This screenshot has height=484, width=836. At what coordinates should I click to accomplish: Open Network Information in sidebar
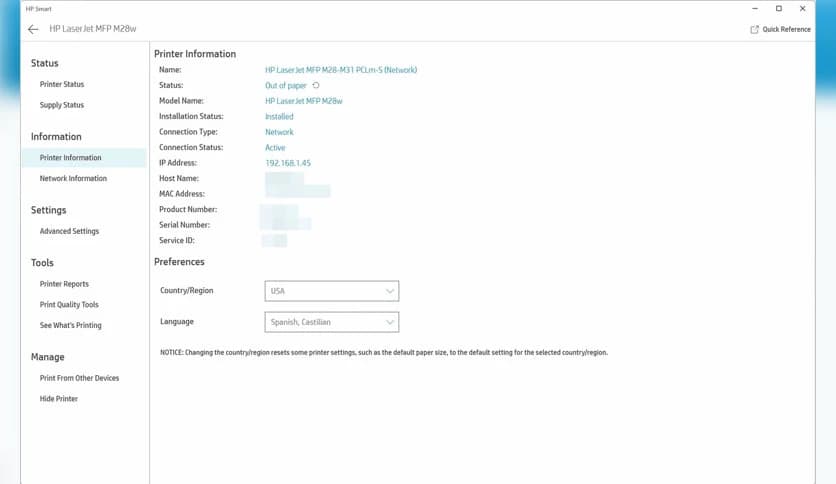73,179
